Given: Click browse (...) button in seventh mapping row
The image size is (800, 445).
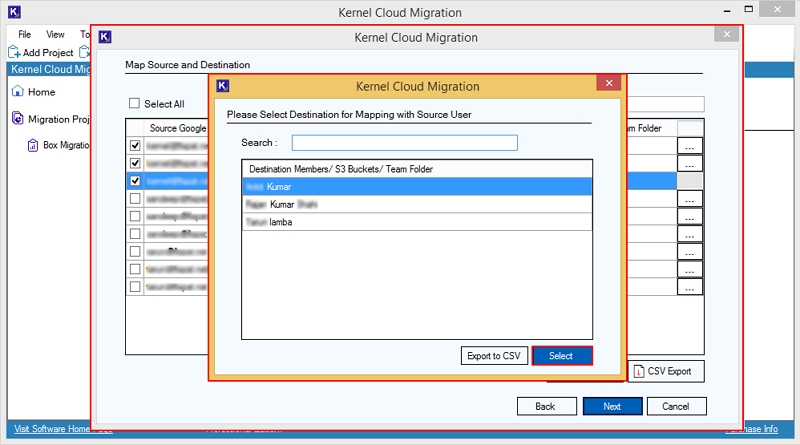Looking at the screenshot, I should click(690, 252).
